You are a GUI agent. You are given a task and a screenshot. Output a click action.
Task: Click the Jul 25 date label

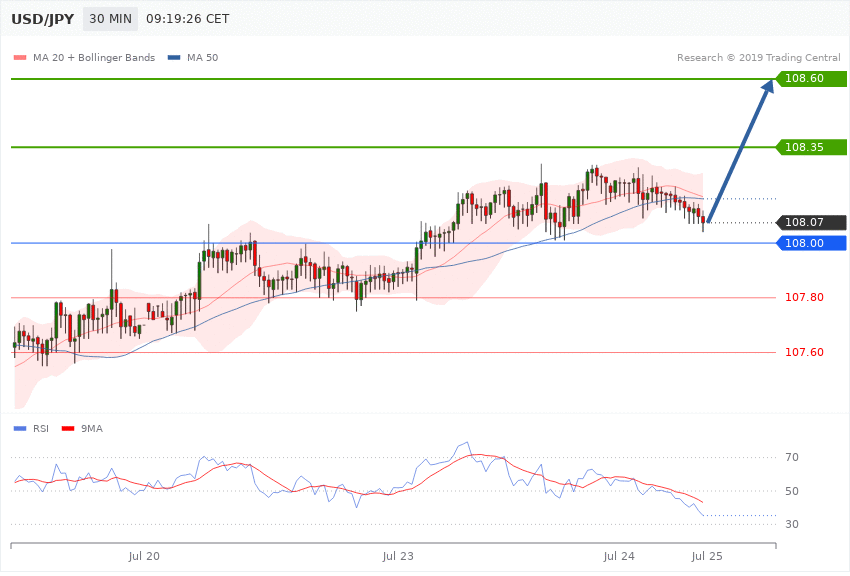[707, 556]
